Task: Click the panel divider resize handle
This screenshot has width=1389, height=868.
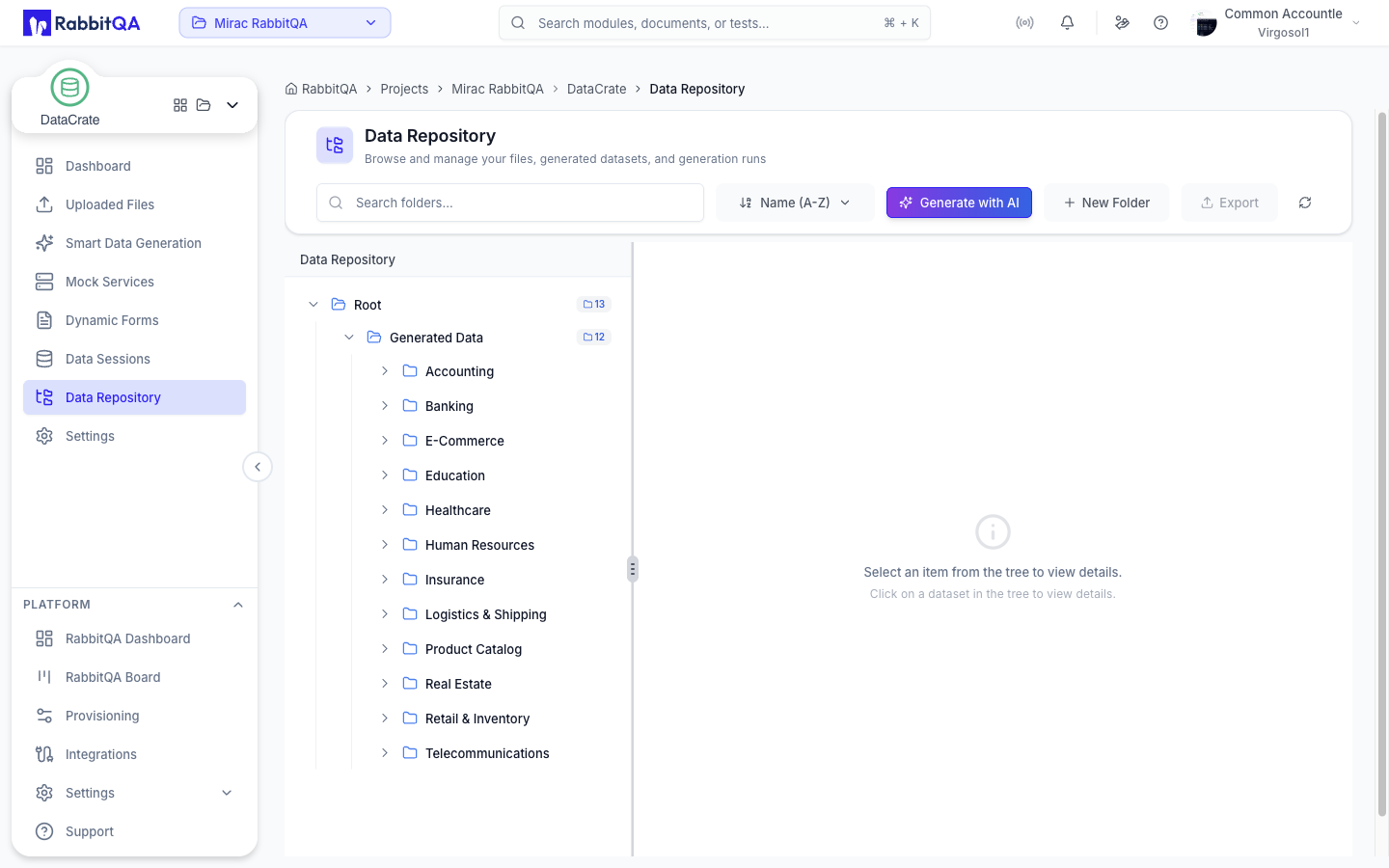Action: tap(633, 569)
